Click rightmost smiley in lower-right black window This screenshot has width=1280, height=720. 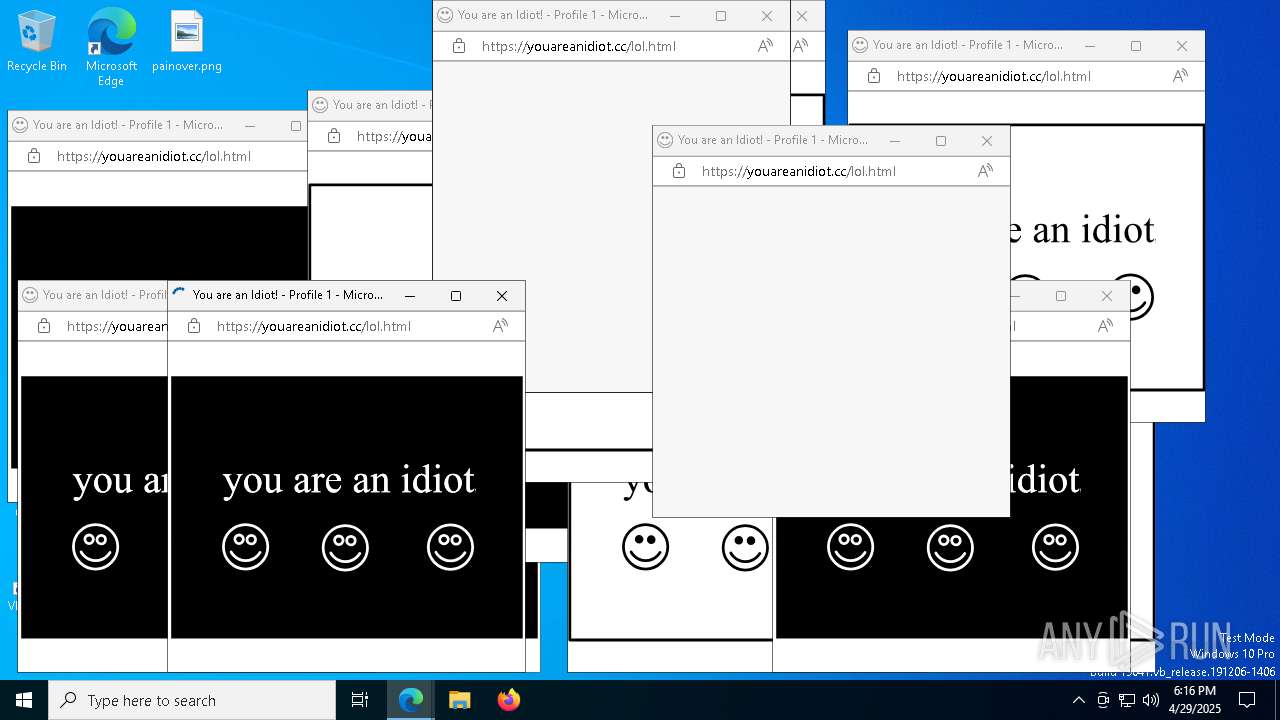click(x=1055, y=547)
